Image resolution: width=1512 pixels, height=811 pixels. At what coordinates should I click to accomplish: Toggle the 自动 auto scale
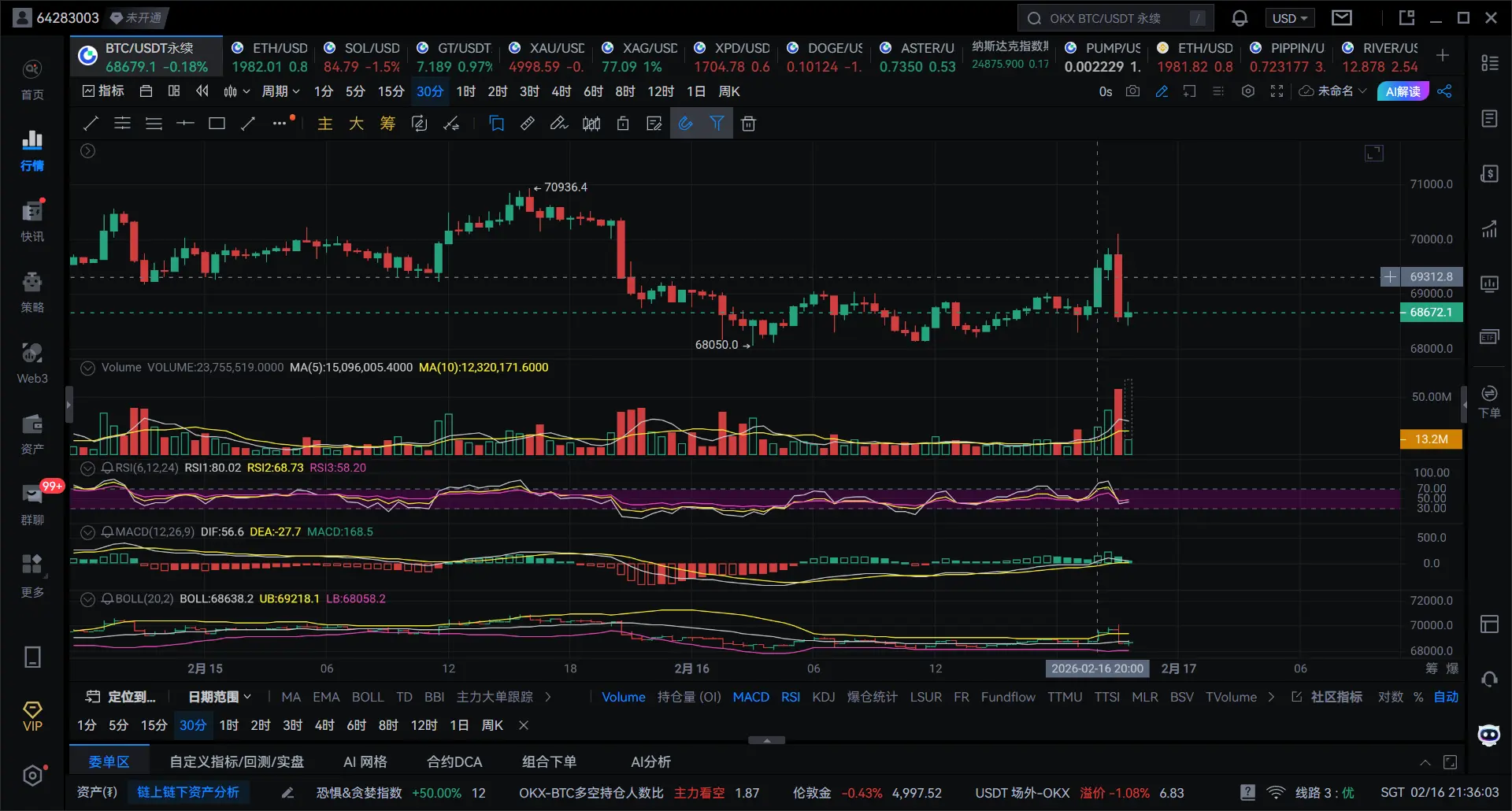click(x=1446, y=697)
